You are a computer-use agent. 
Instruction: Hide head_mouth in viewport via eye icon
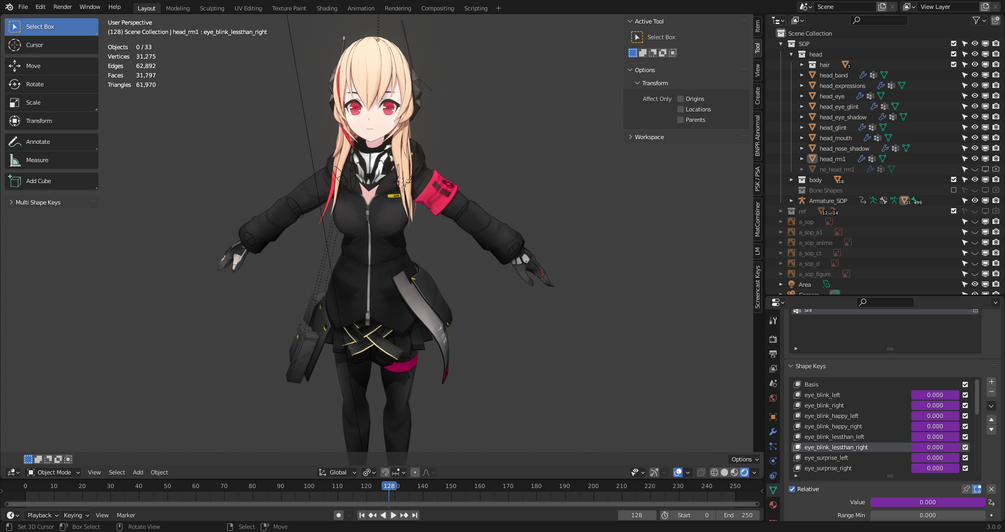pyautogui.click(x=975, y=138)
